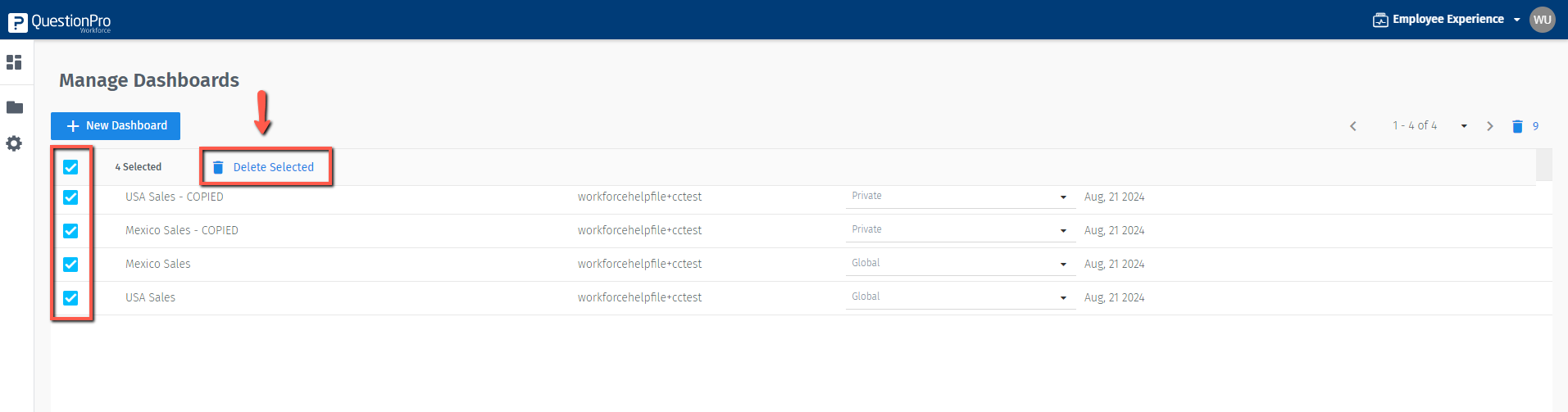1568x412 pixels.
Task: Go to previous page of dashboards
Action: [1353, 126]
